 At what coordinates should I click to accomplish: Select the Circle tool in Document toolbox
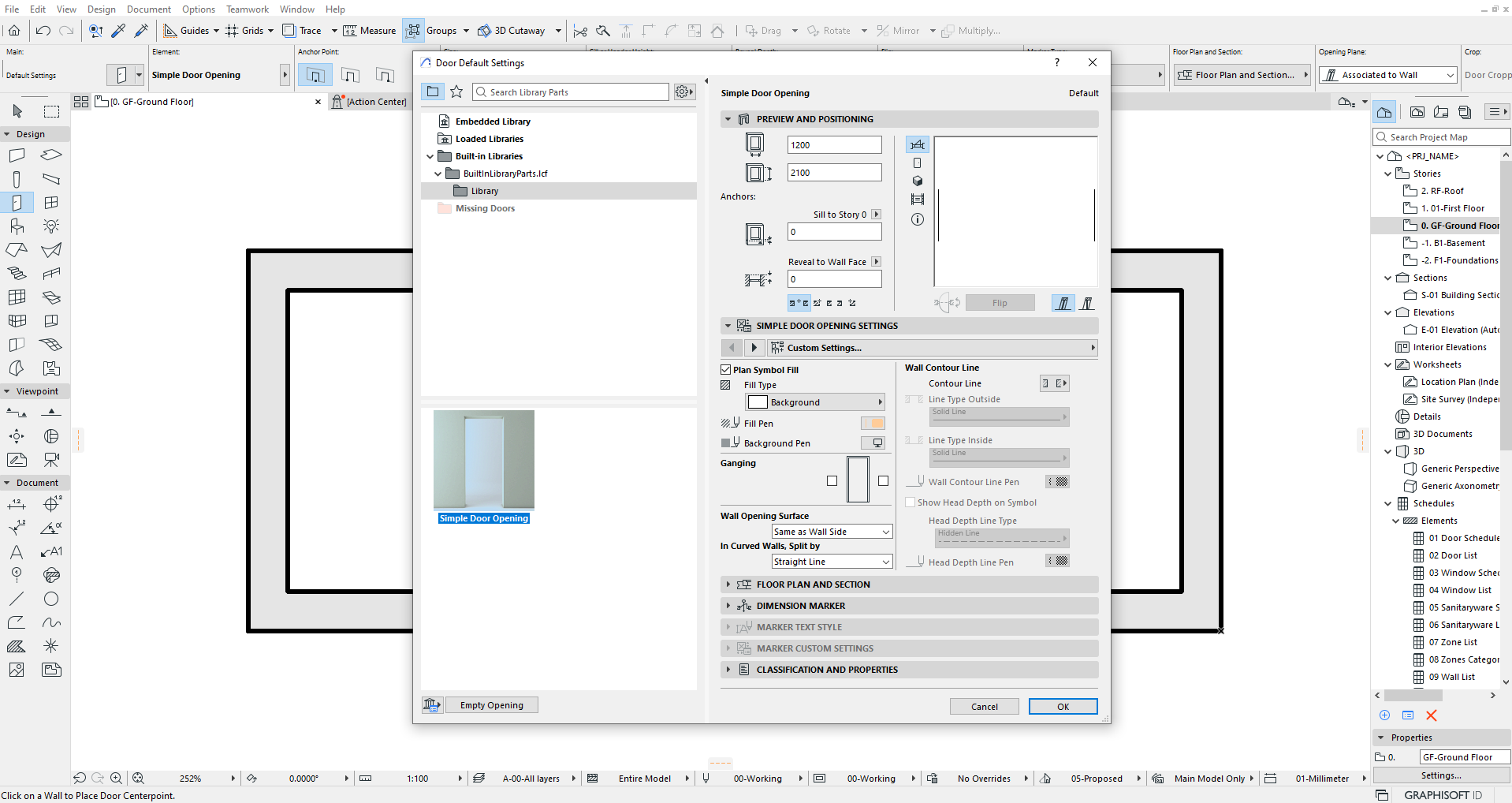pyautogui.click(x=51, y=599)
